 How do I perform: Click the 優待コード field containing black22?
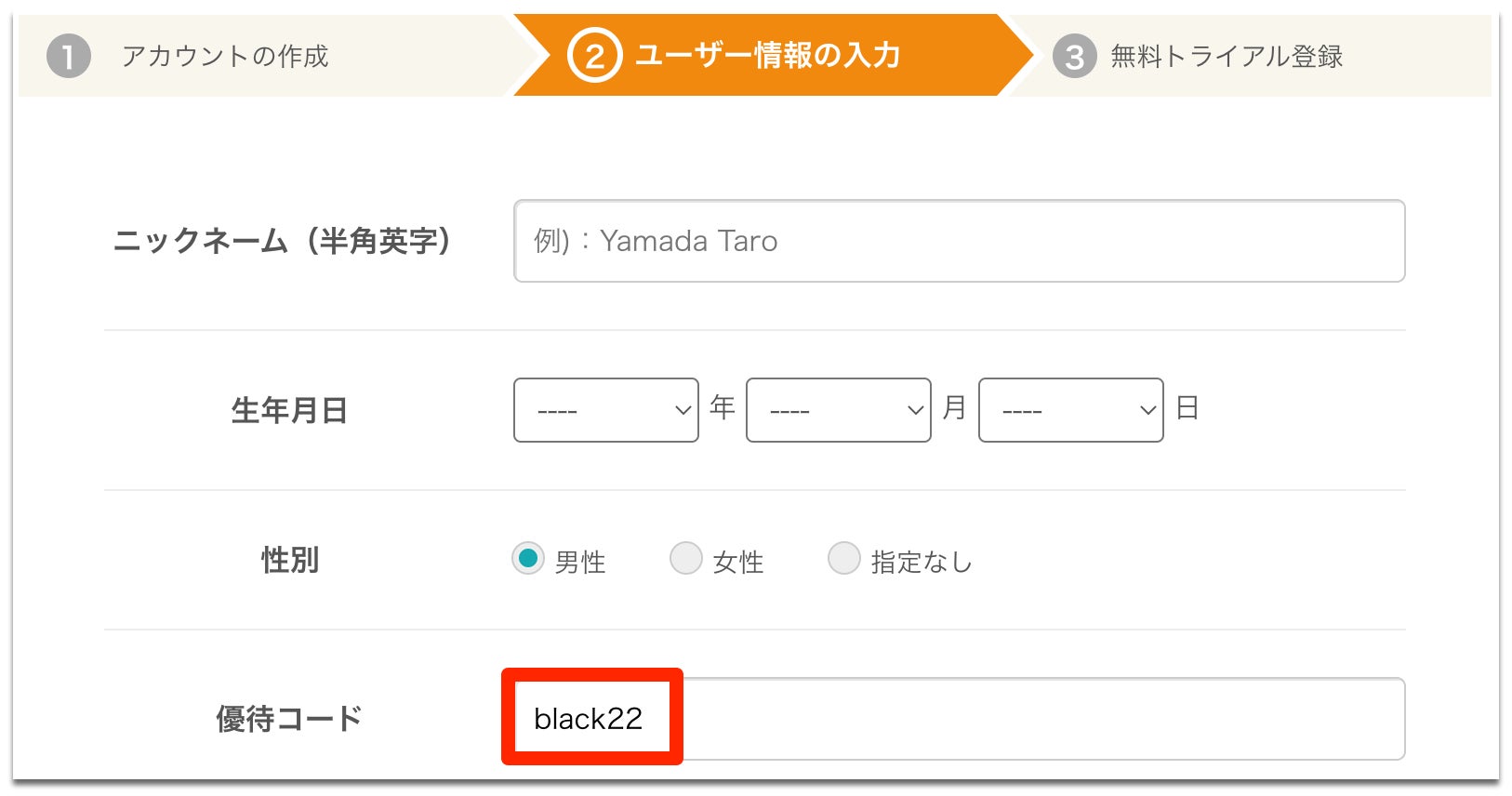(959, 719)
